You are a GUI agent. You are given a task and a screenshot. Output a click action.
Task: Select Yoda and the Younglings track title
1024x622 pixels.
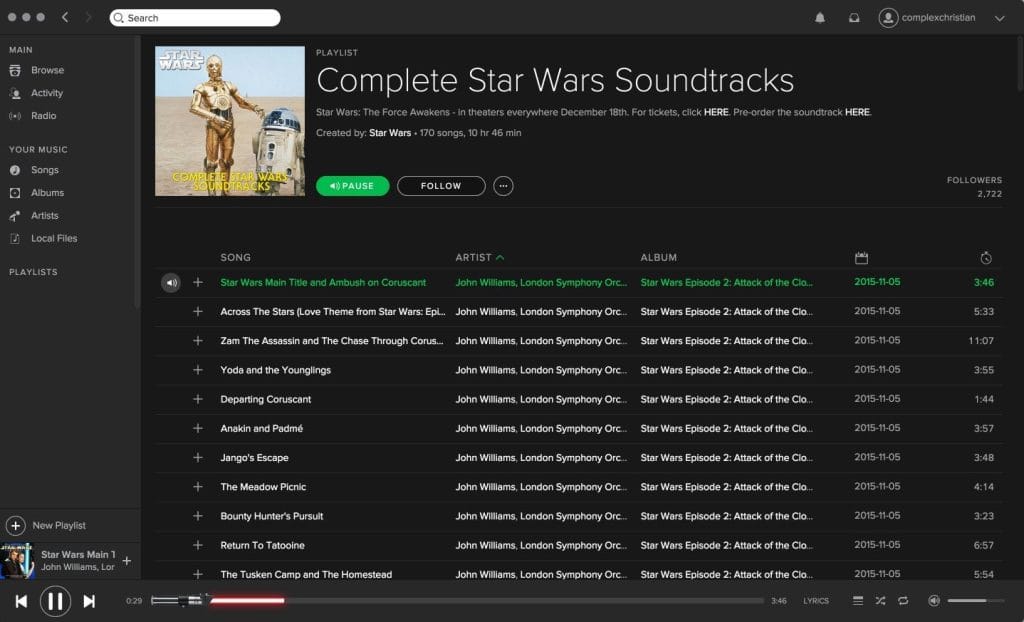point(276,370)
